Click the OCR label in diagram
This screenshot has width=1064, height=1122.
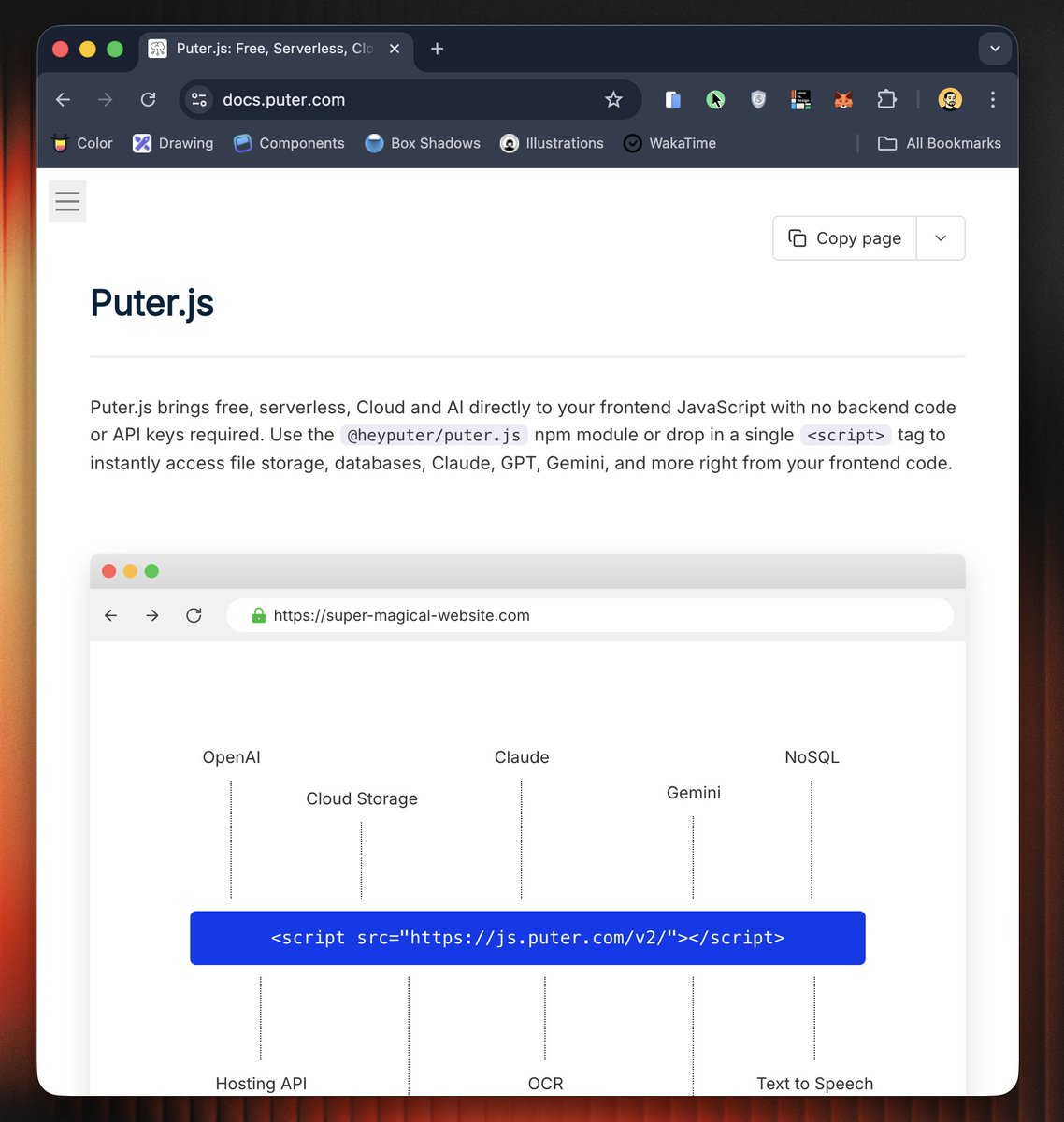click(545, 1084)
